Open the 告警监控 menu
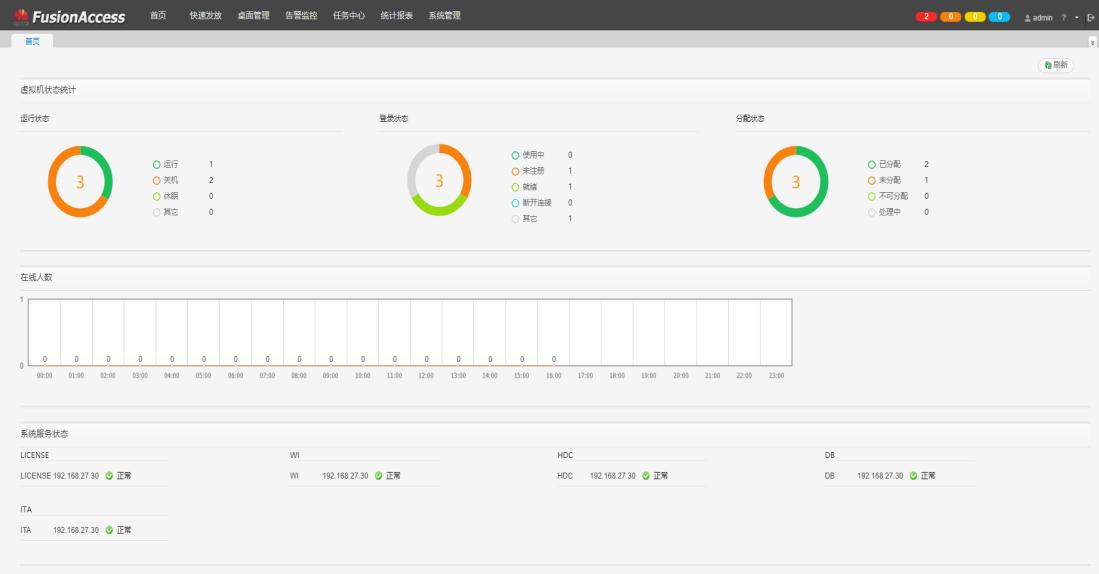The image size is (1099, 574). point(300,15)
